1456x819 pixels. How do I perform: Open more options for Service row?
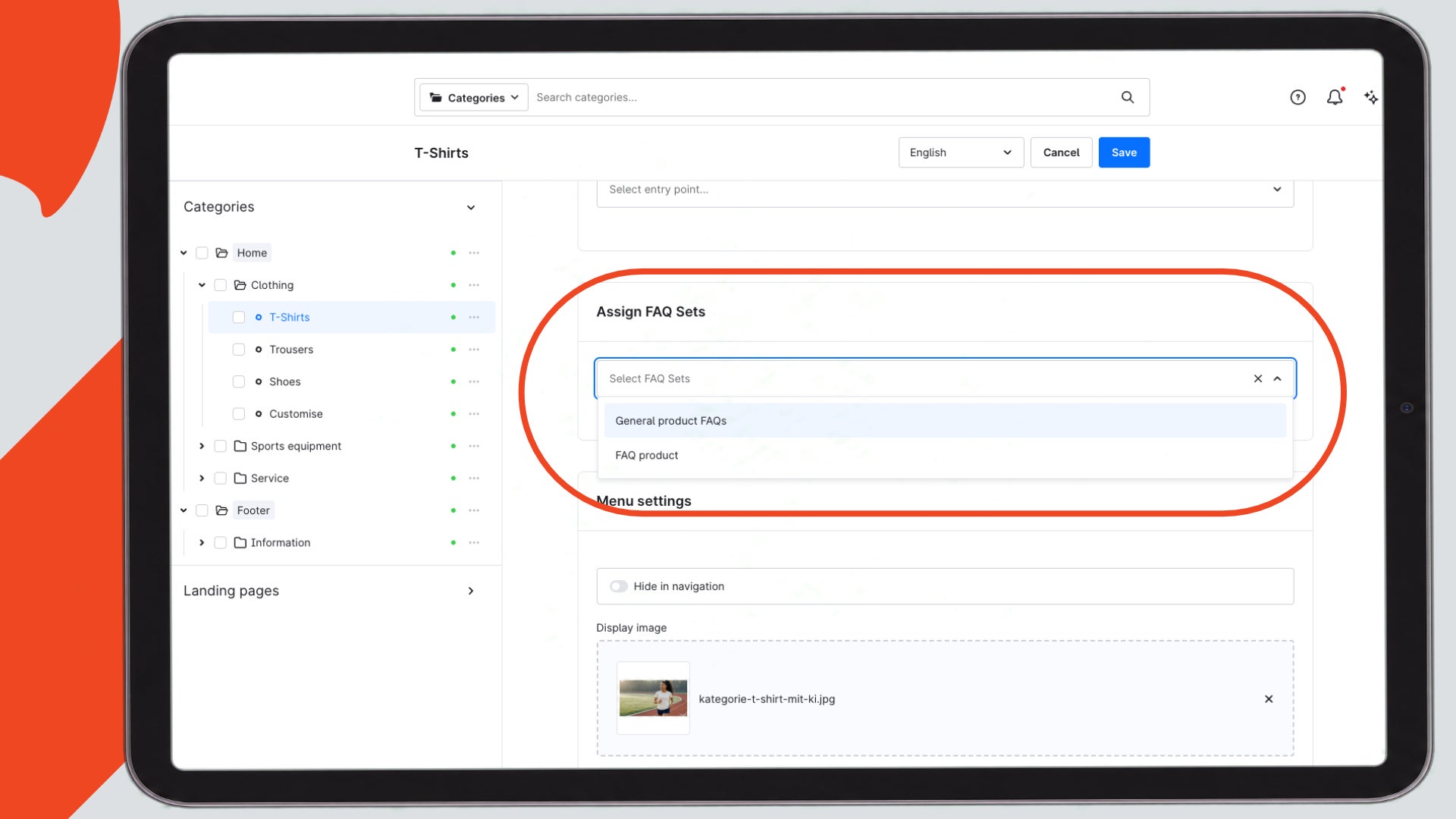coord(474,479)
